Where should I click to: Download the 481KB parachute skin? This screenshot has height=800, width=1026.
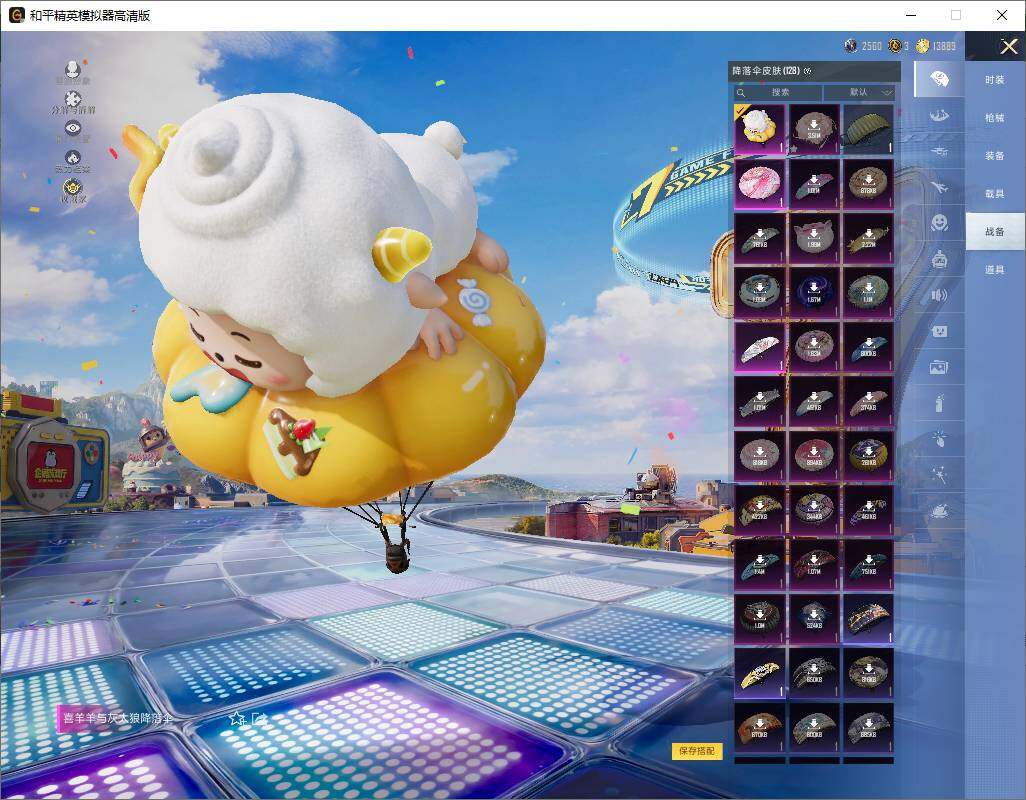813,401
